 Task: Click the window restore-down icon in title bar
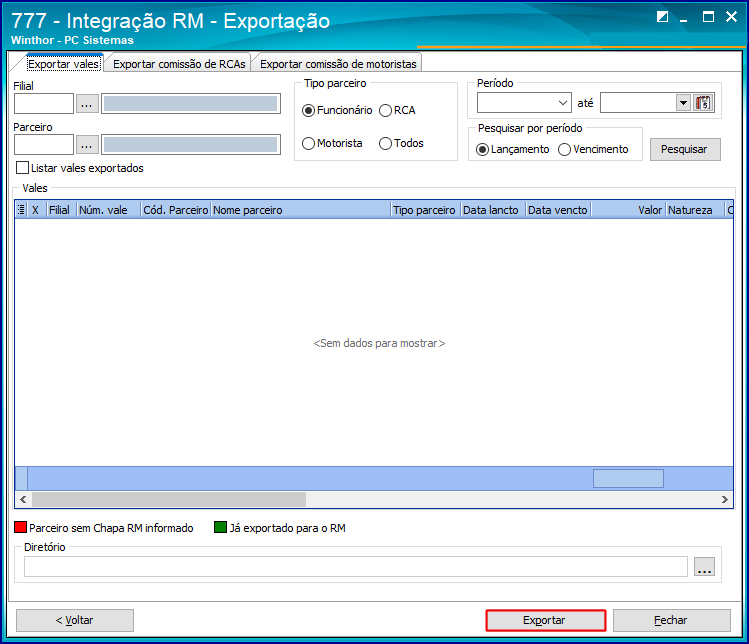click(662, 17)
